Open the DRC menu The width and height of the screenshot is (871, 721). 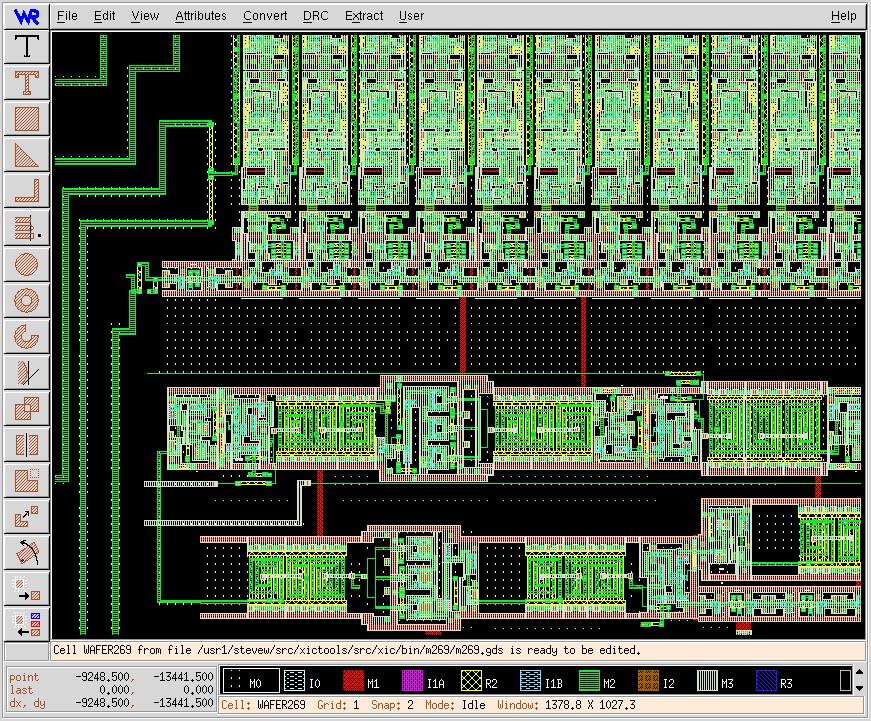316,16
